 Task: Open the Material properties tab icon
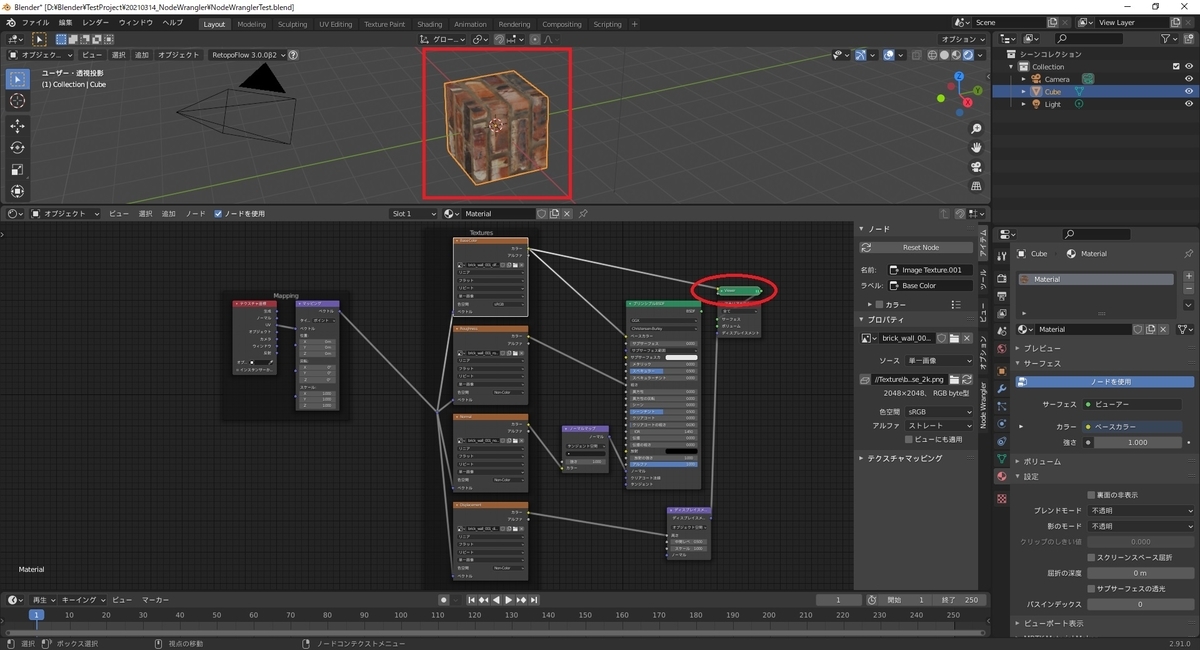[x=1001, y=476]
